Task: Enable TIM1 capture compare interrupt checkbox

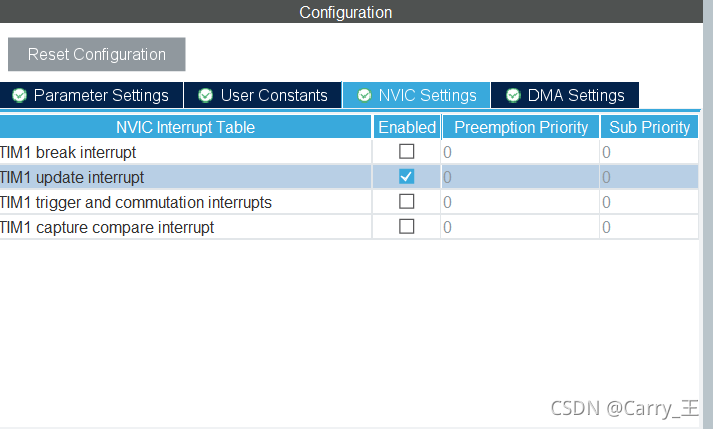Action: pos(407,227)
